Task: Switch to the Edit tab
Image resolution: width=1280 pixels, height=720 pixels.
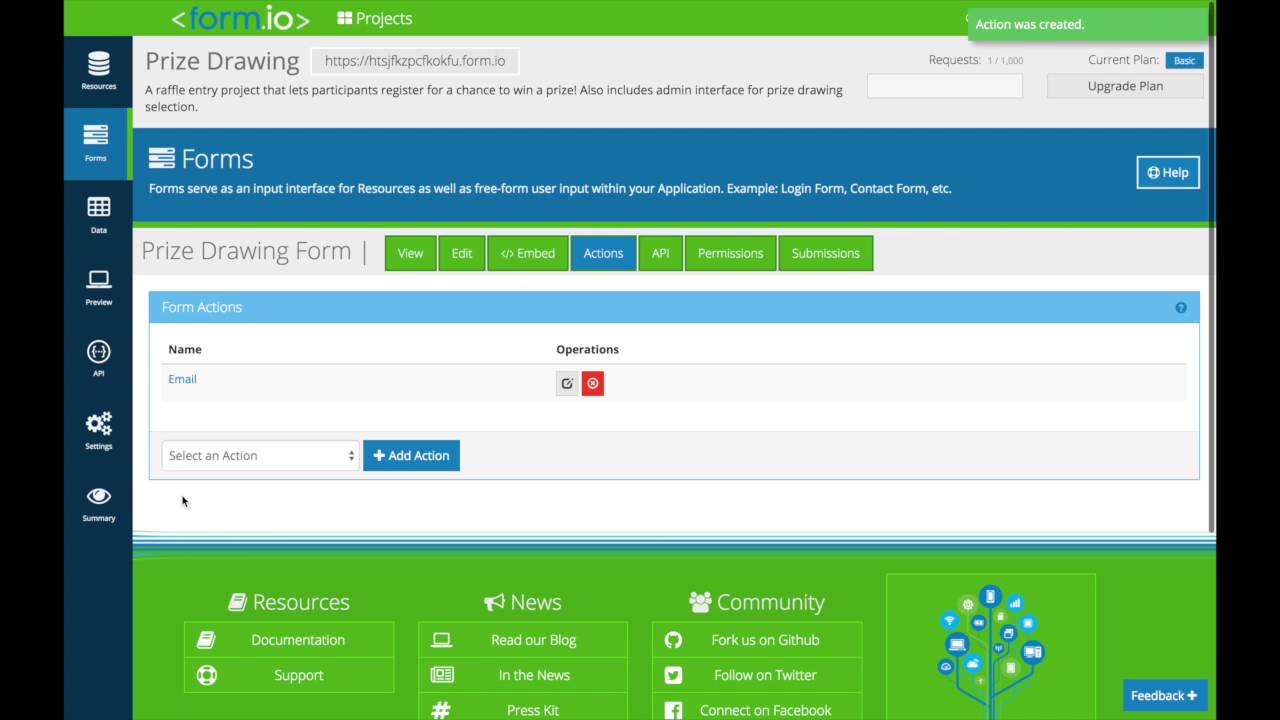Action: 462,253
